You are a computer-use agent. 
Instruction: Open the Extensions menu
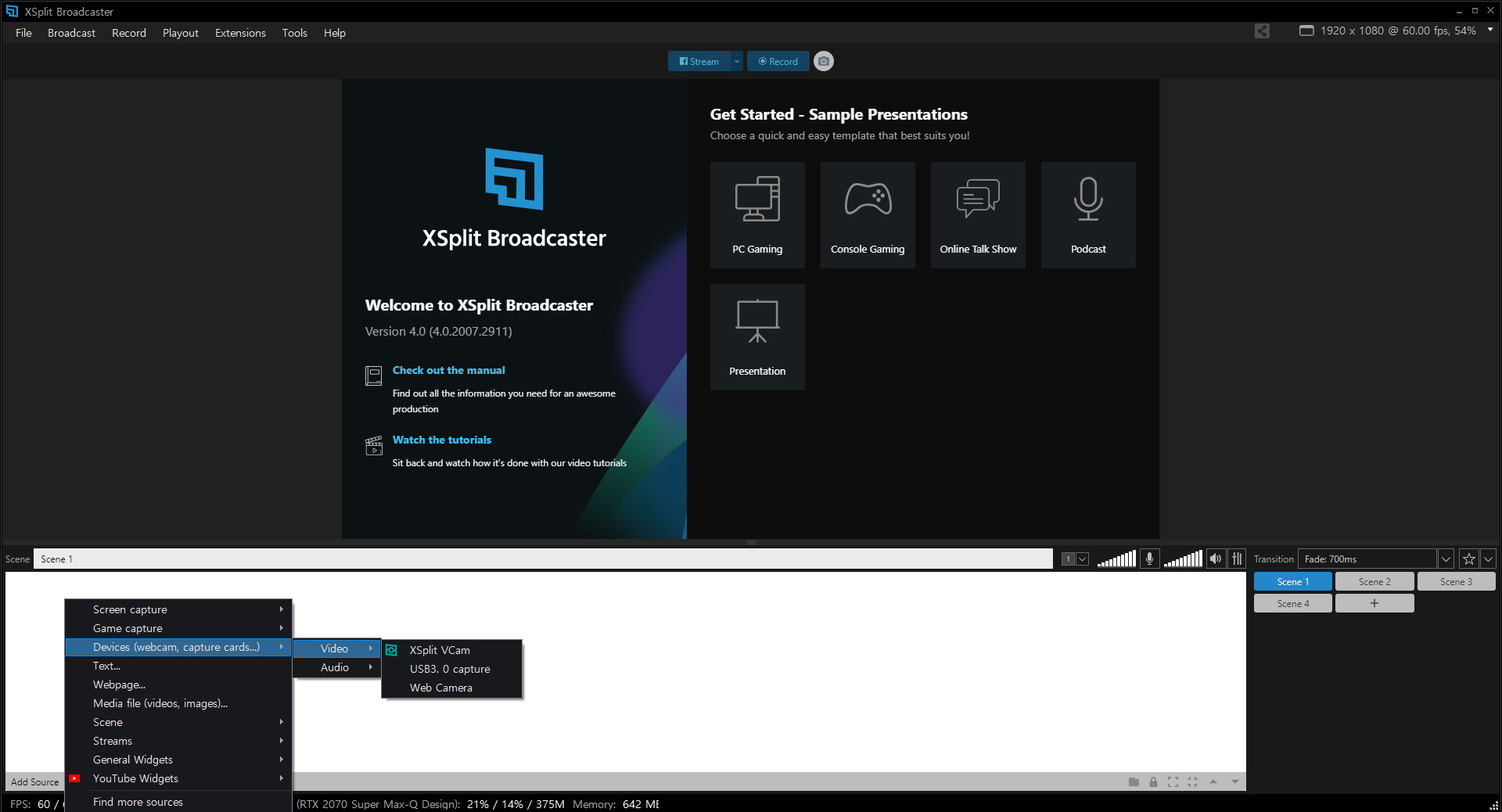point(240,33)
